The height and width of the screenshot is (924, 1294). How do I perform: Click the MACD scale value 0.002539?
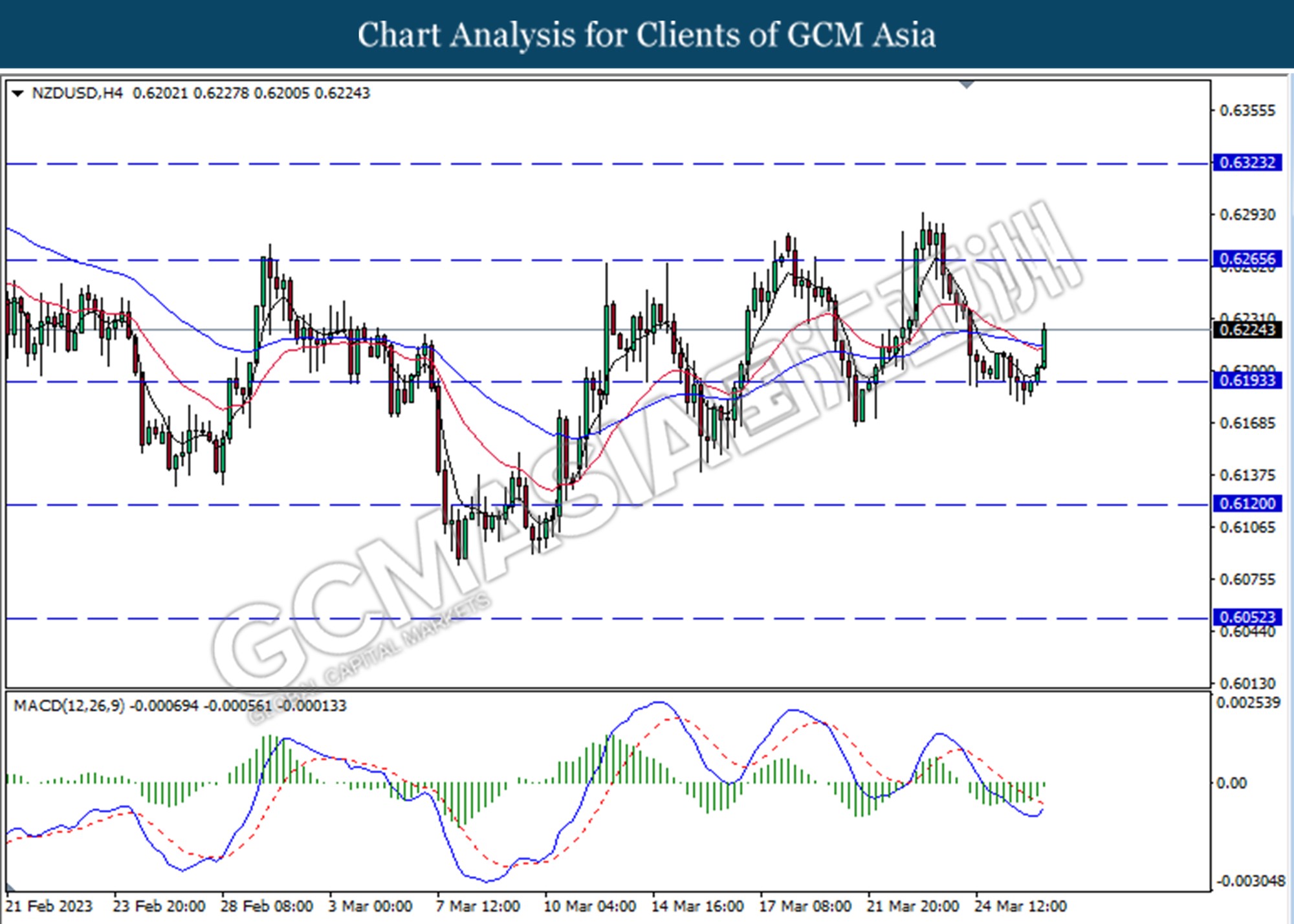click(x=1248, y=703)
